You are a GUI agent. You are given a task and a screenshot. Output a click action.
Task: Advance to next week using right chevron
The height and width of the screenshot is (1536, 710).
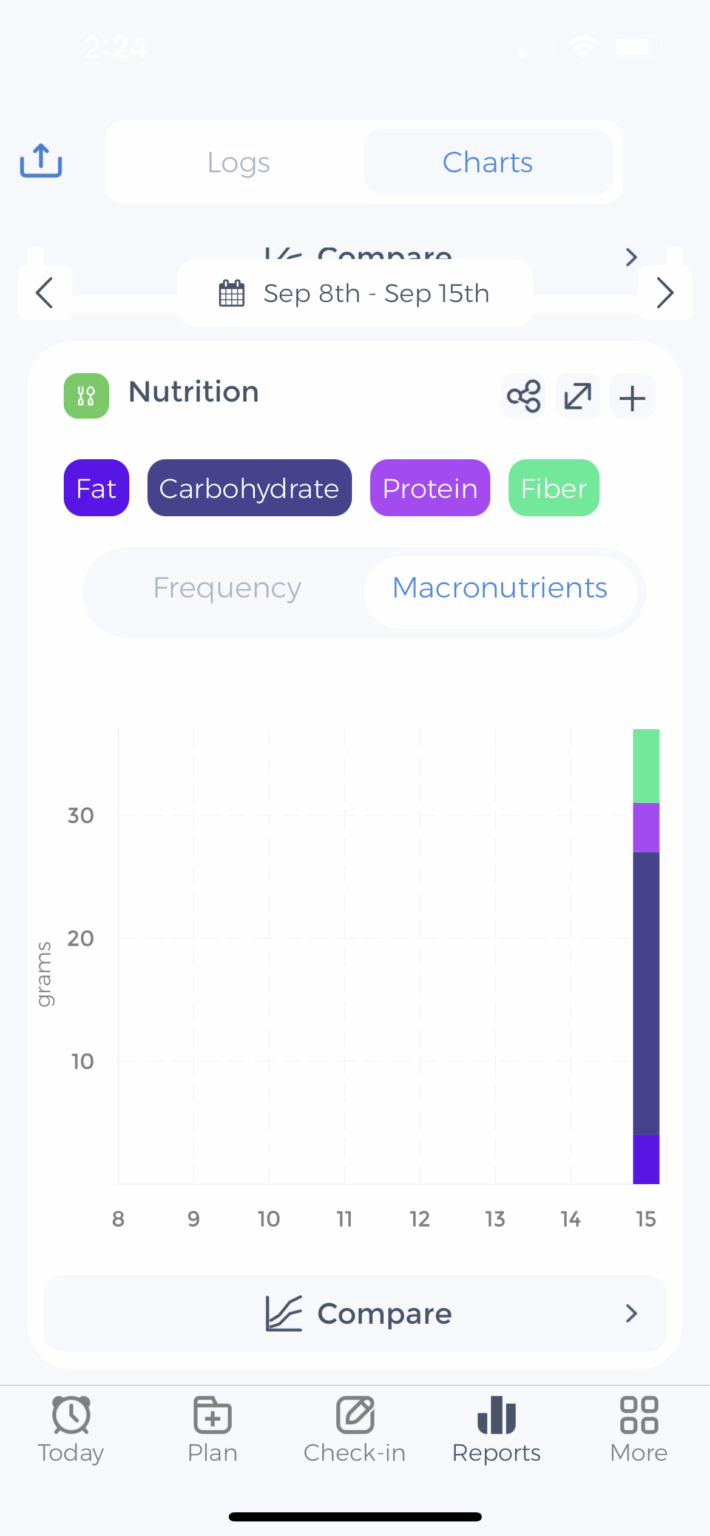coord(665,292)
